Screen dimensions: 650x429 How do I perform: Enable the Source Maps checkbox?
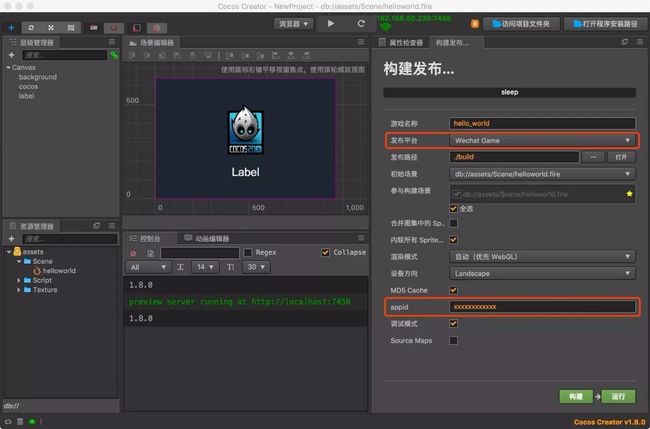[454, 340]
